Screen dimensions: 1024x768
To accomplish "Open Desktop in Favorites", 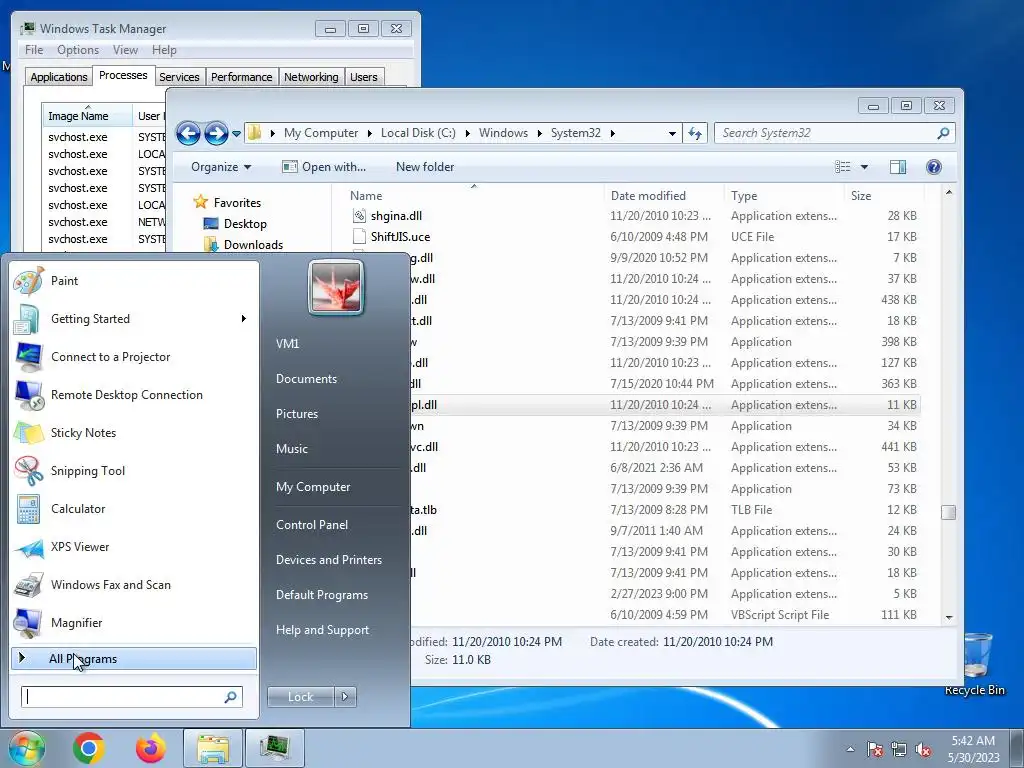I will pyautogui.click(x=245, y=224).
